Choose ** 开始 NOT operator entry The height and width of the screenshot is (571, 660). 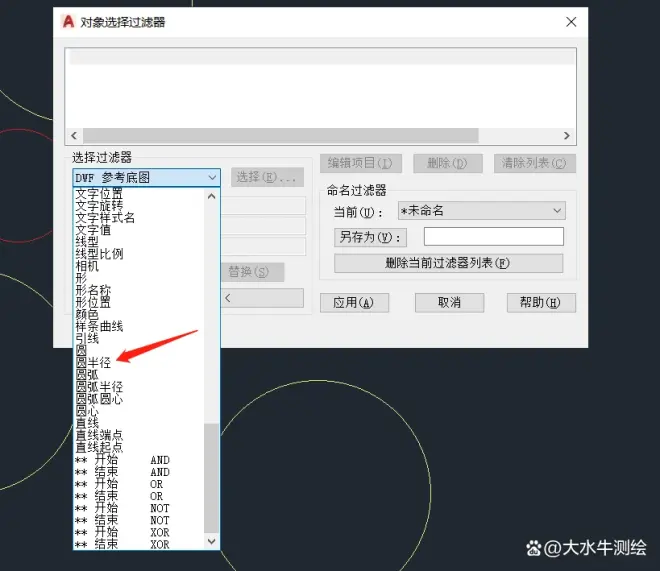(122, 508)
